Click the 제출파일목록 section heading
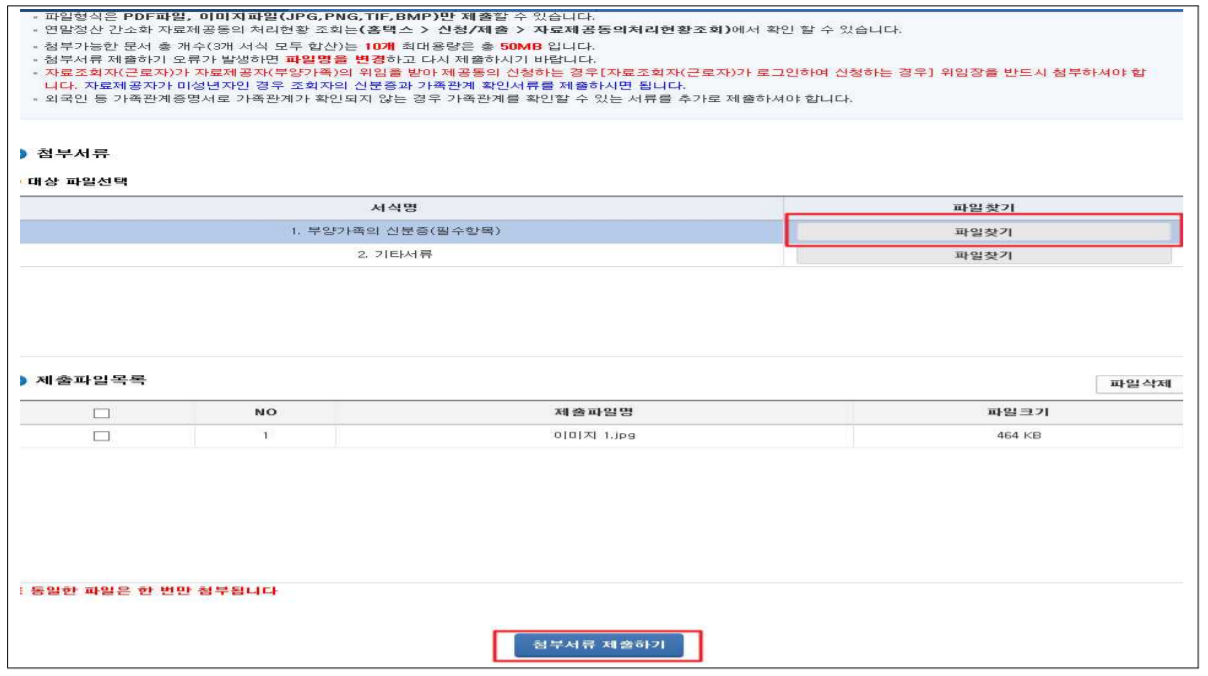Viewport: 1208px width, 676px height. 91,380
